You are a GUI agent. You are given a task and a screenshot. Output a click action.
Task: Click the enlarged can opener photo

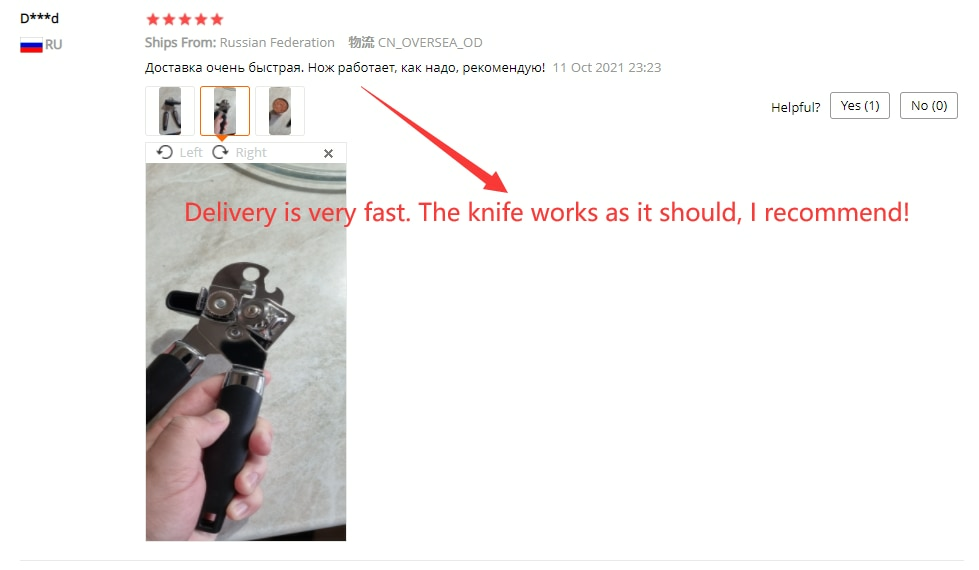click(x=246, y=352)
